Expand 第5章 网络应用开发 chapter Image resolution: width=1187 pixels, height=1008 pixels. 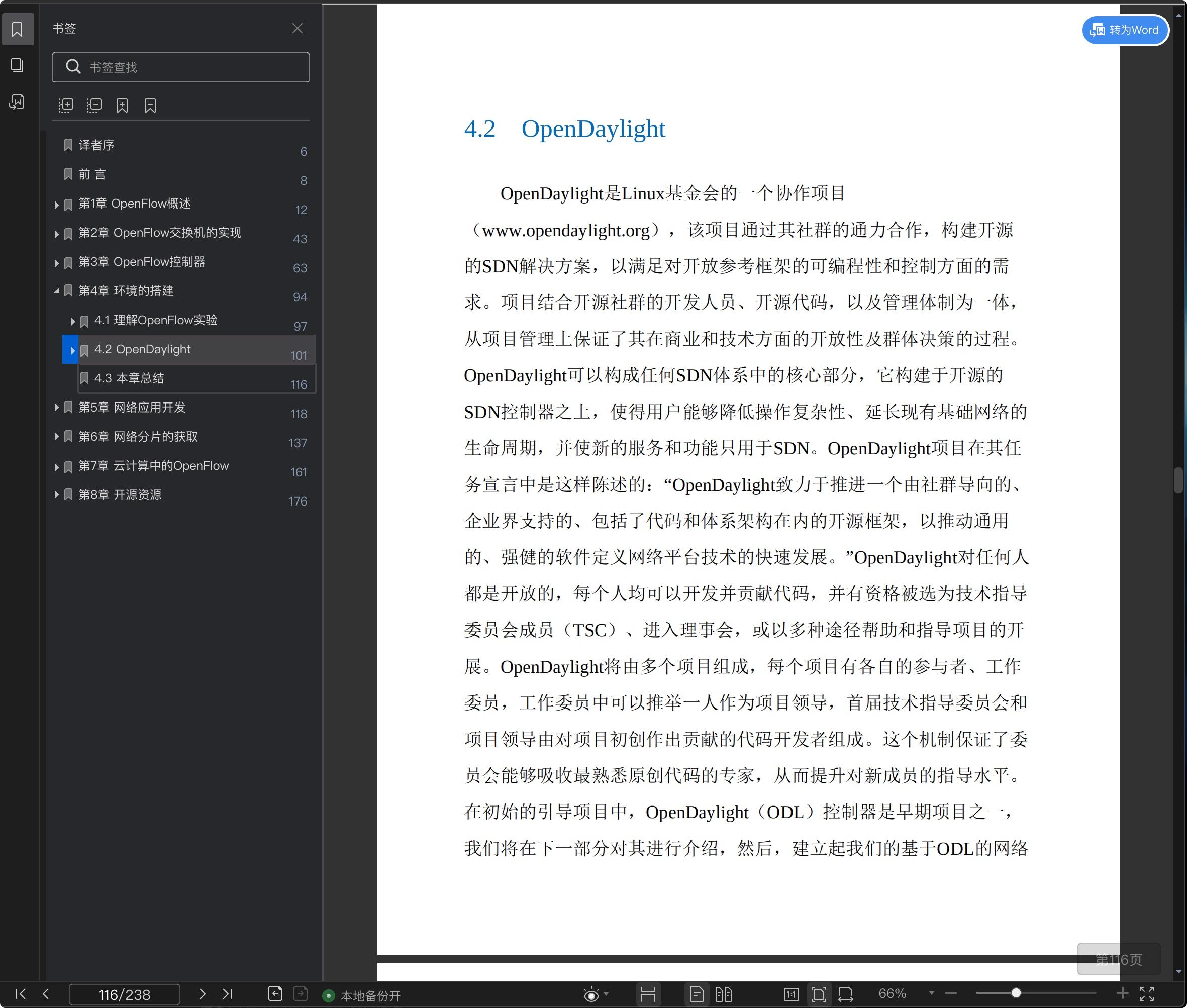[x=57, y=408]
